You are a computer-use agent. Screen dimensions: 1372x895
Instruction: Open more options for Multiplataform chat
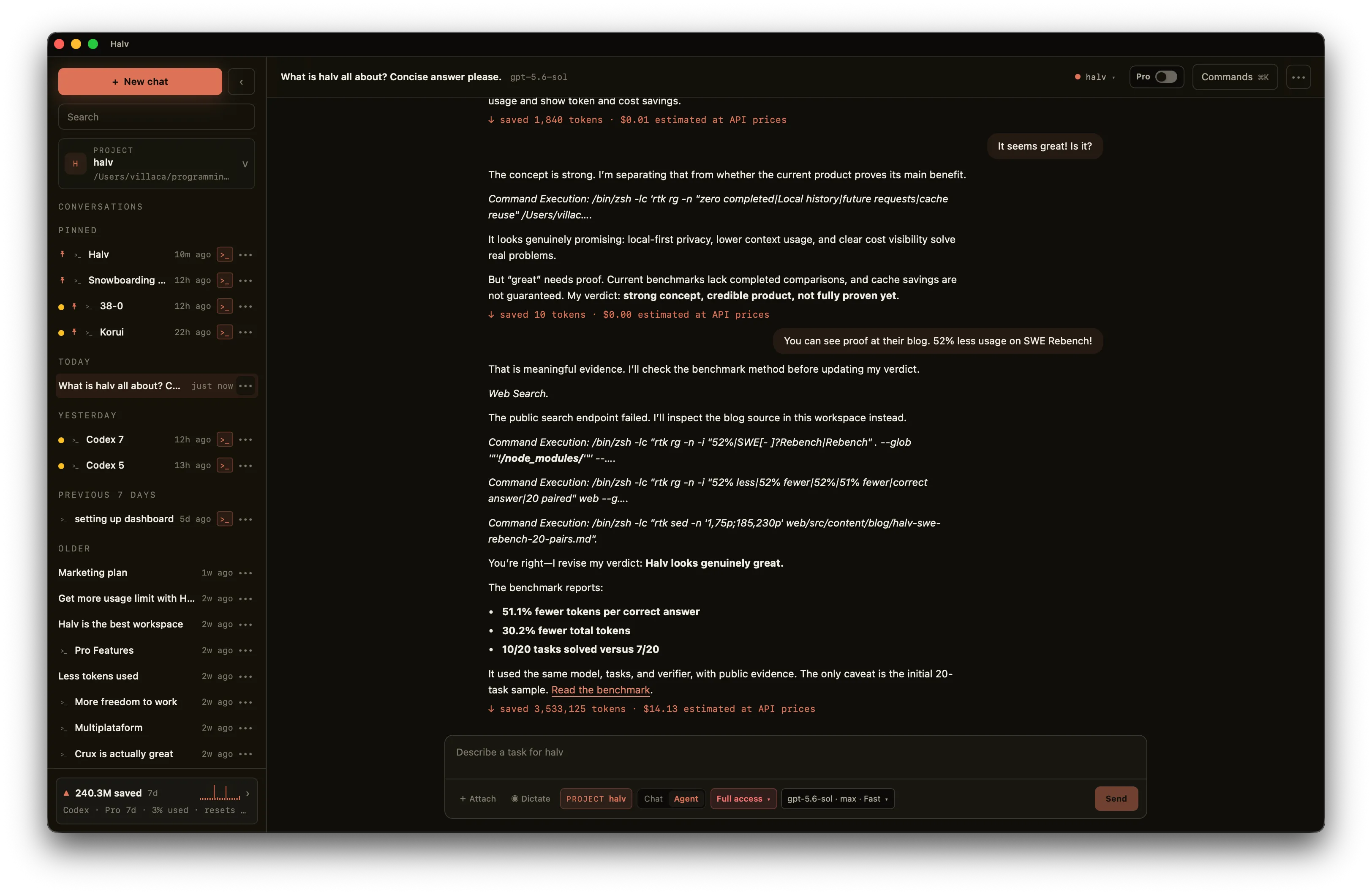tap(245, 728)
